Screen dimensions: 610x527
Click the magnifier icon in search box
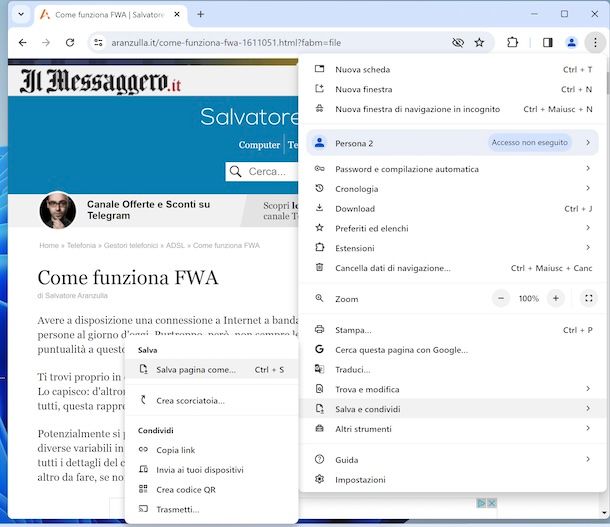pyautogui.click(x=235, y=172)
